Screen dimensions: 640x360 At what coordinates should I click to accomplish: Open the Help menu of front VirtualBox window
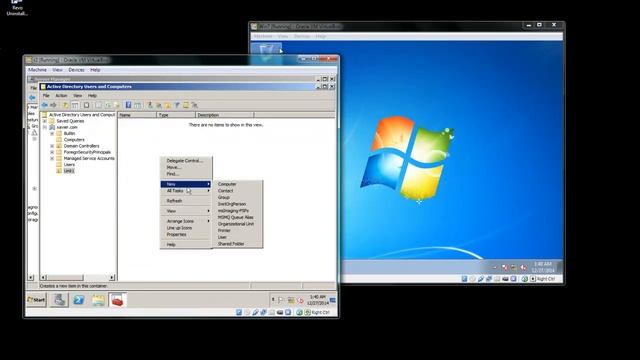(x=95, y=70)
